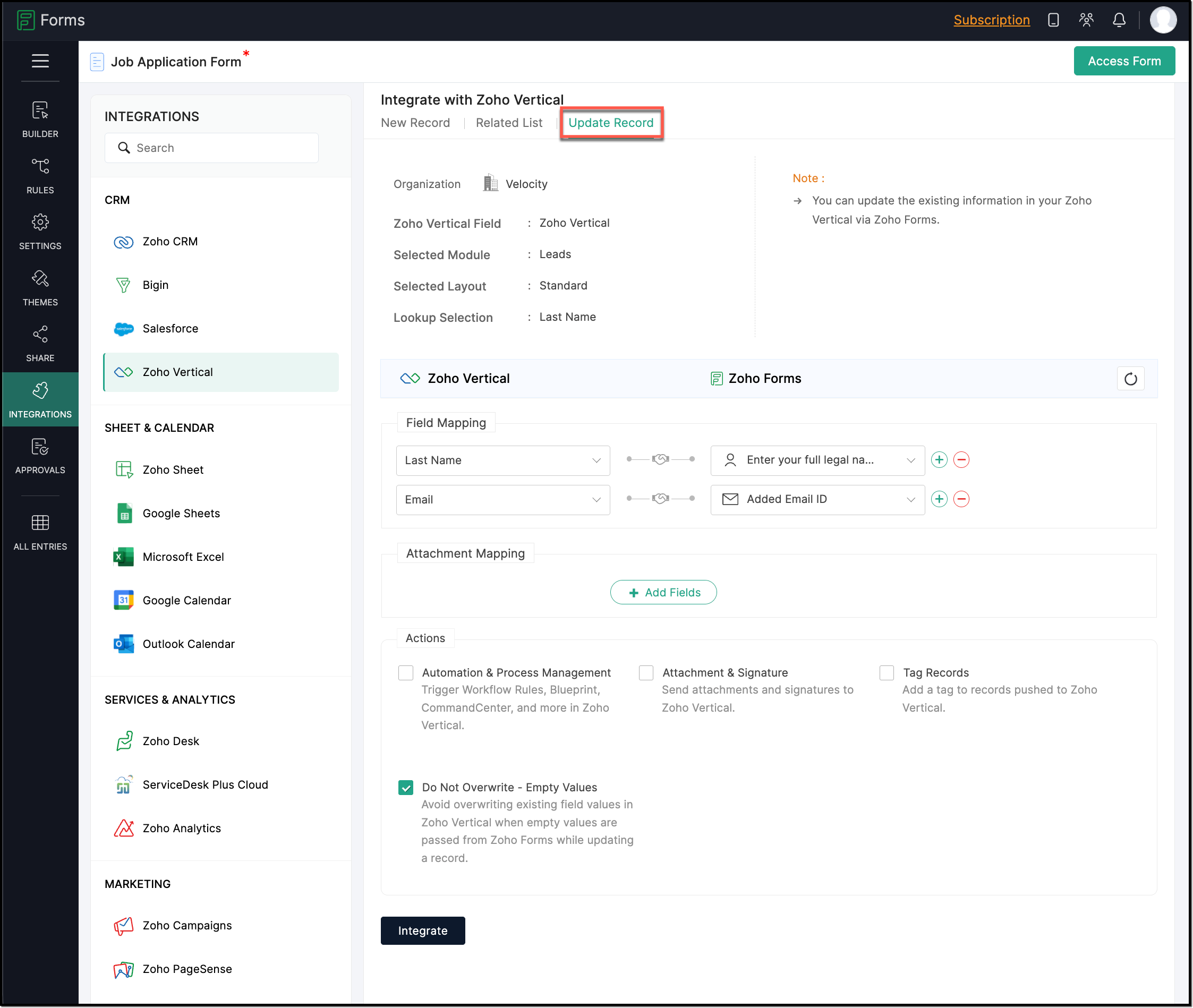The width and height of the screenshot is (1193, 1008).
Task: Open the Approvals section icon
Action: (40, 447)
